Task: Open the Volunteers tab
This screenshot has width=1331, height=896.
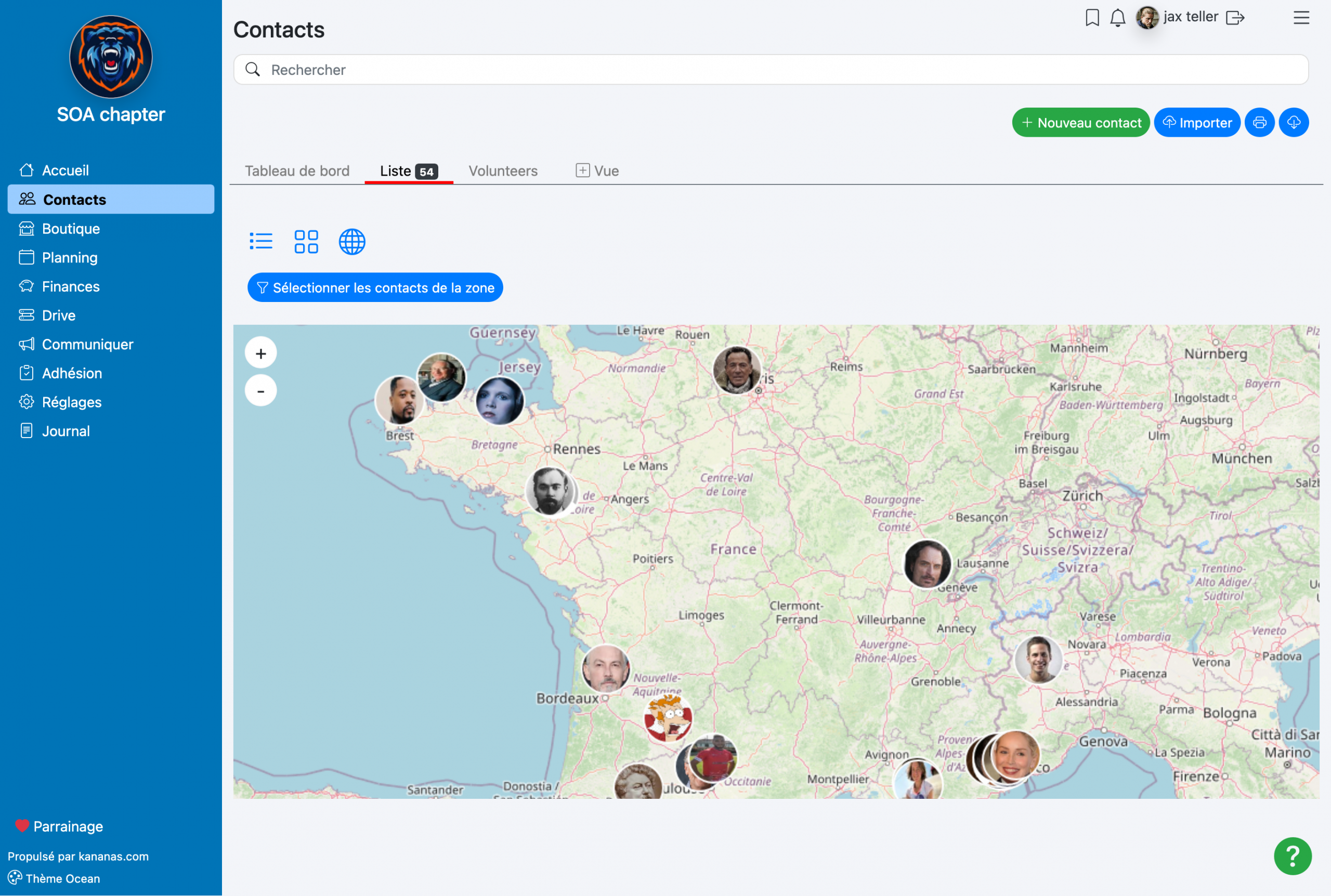Action: click(502, 171)
